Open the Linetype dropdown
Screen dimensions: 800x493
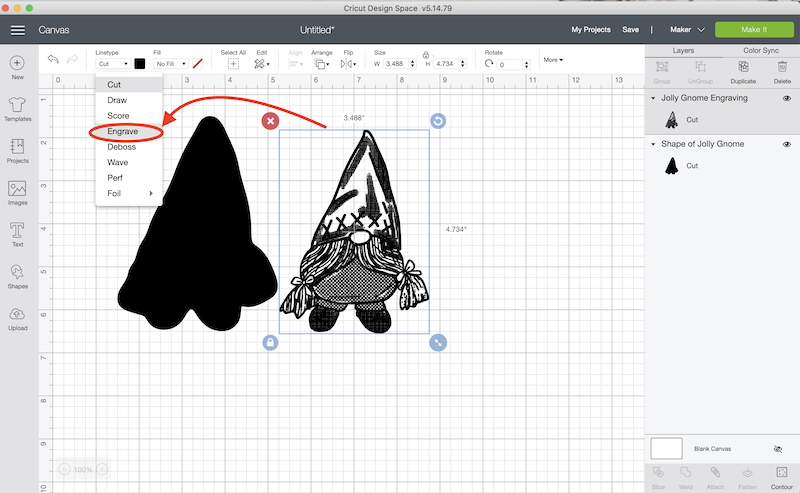click(x=113, y=64)
